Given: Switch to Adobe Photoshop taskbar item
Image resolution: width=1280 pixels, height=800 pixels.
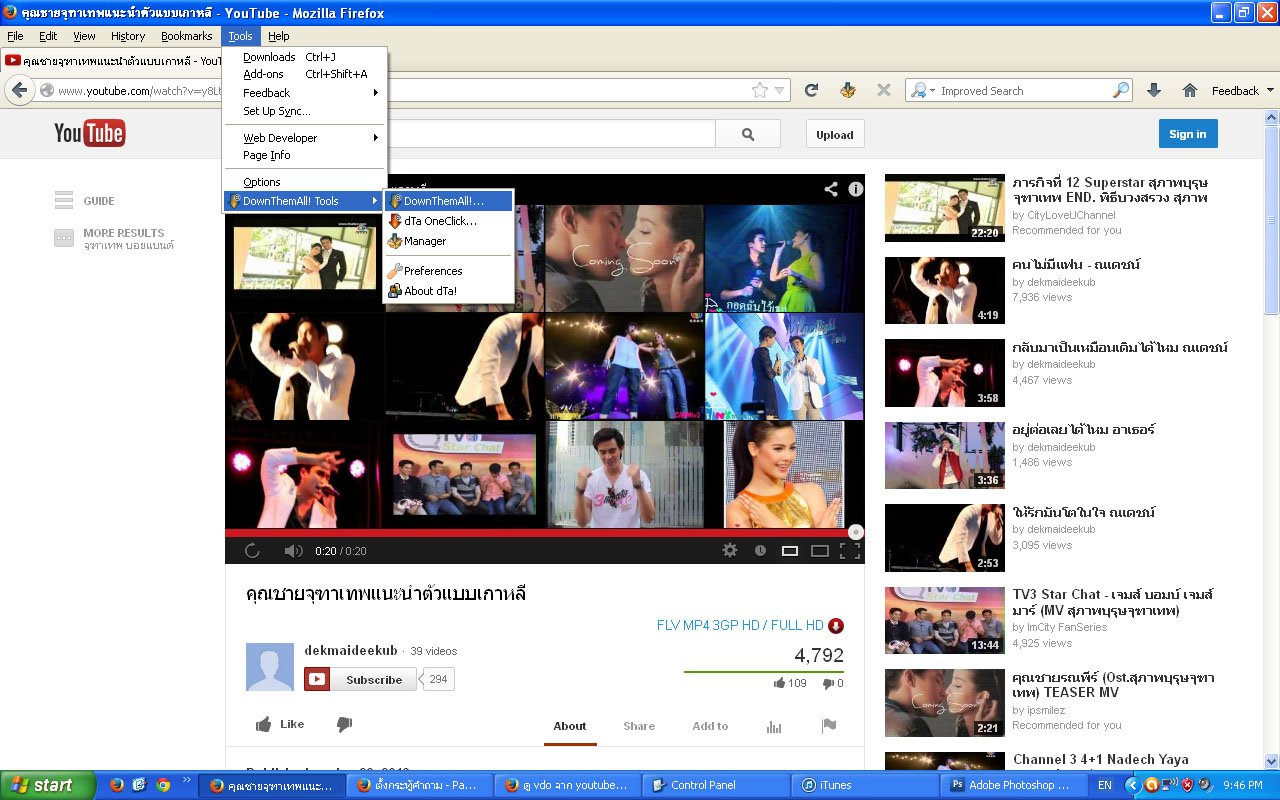Looking at the screenshot, I should pos(1013,785).
